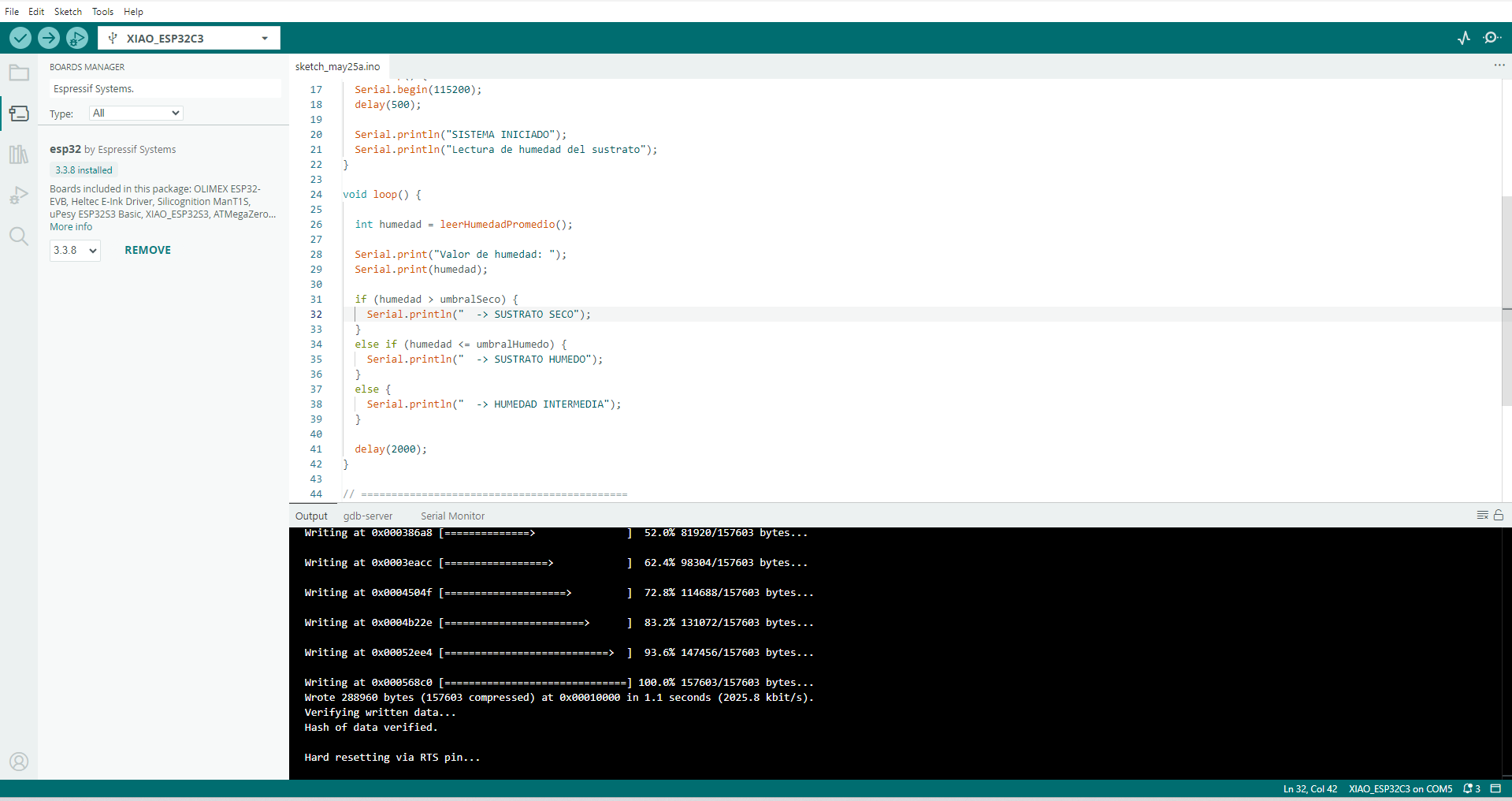The image size is (1512, 801).
Task: Click the REMOVE button for esp32
Action: [147, 250]
